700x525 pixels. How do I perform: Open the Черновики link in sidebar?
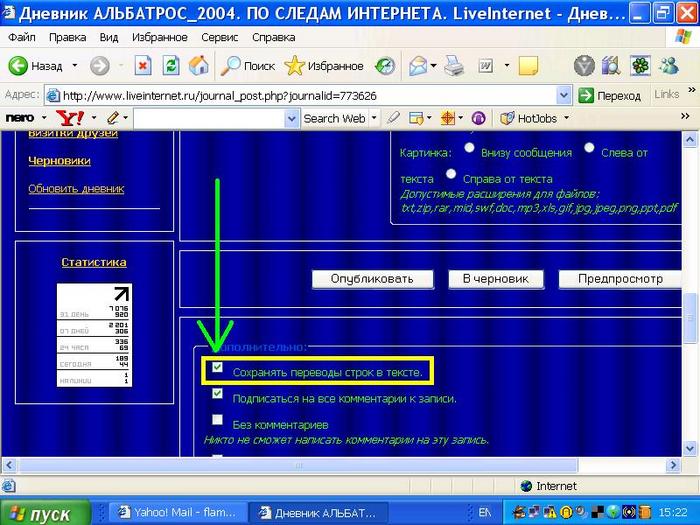[x=59, y=160]
